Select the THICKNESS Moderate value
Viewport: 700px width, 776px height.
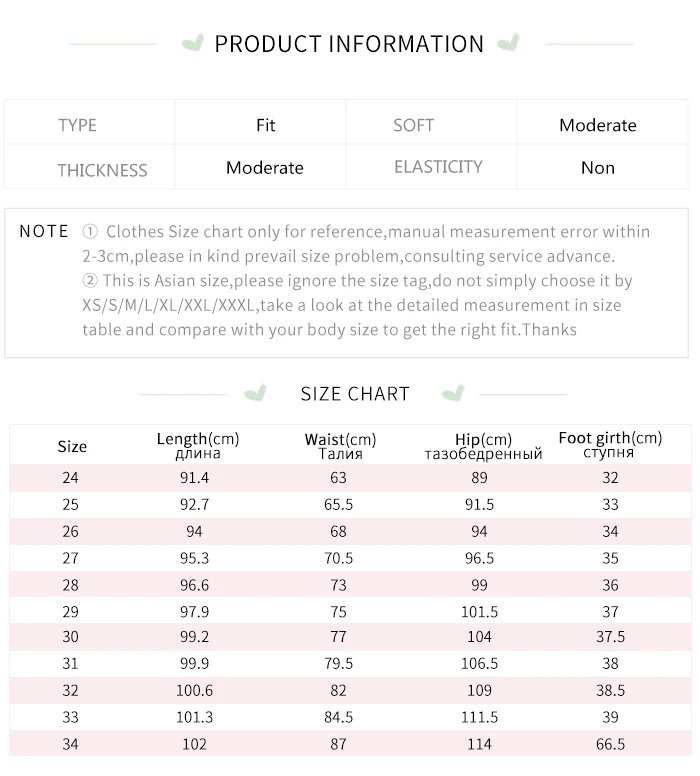(265, 168)
